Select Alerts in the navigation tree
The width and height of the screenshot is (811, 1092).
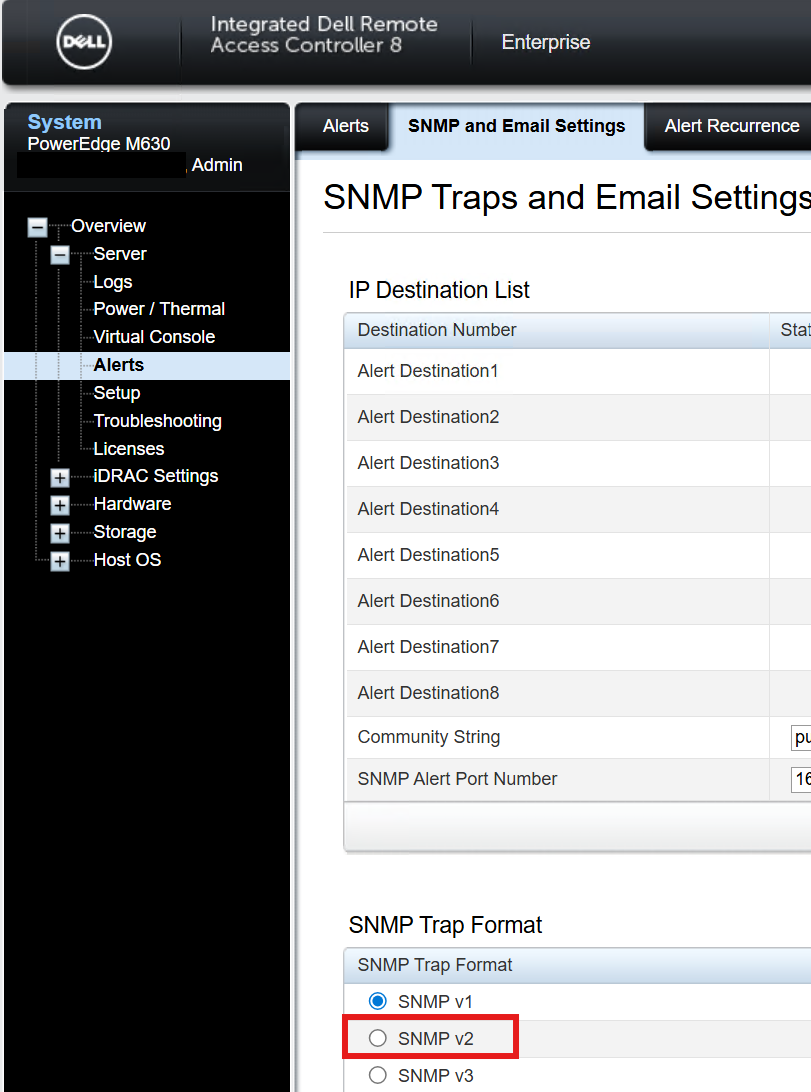point(119,365)
